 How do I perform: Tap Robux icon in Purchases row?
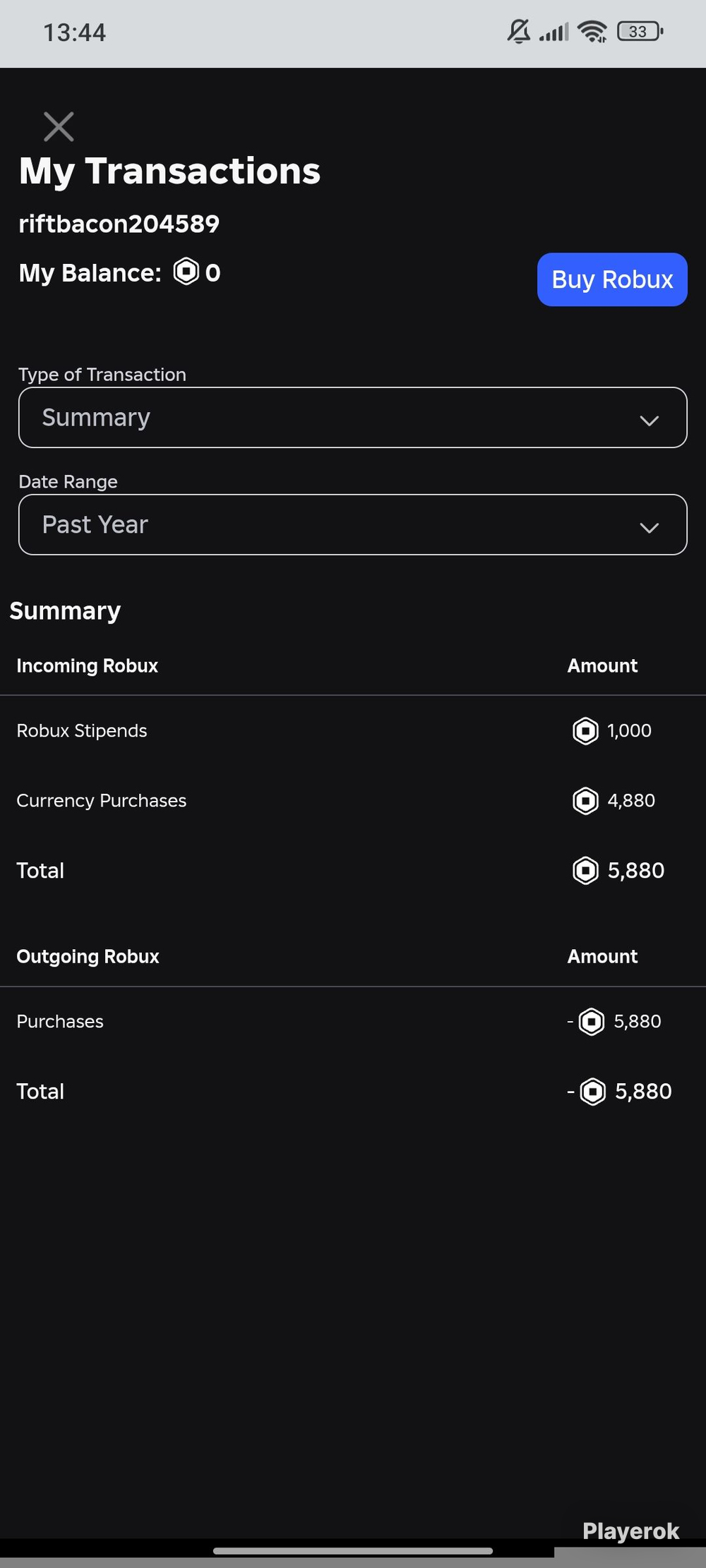pyautogui.click(x=592, y=1022)
